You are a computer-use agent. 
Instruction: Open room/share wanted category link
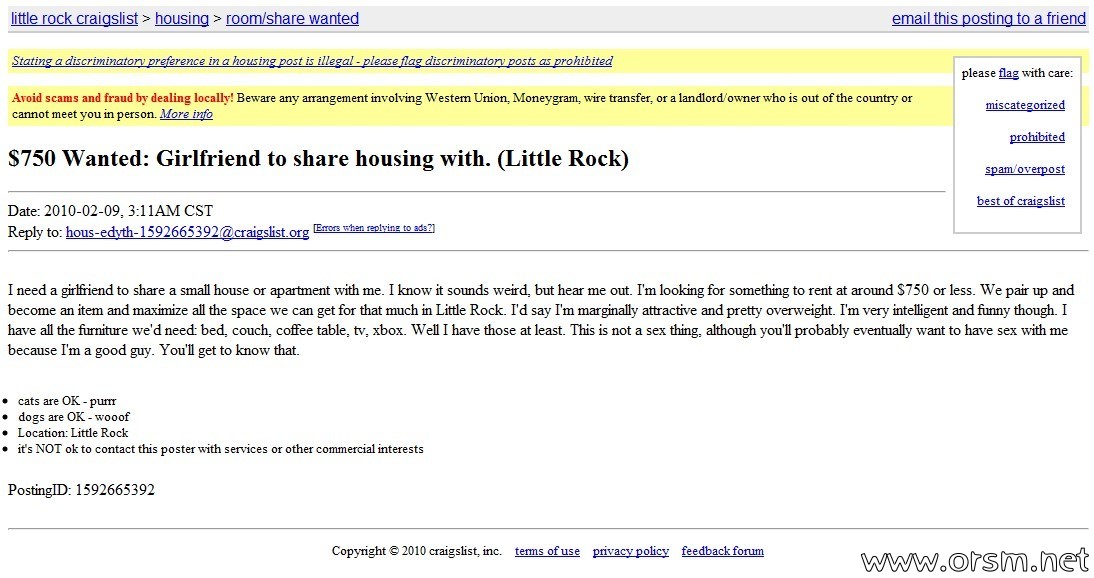(x=292, y=19)
